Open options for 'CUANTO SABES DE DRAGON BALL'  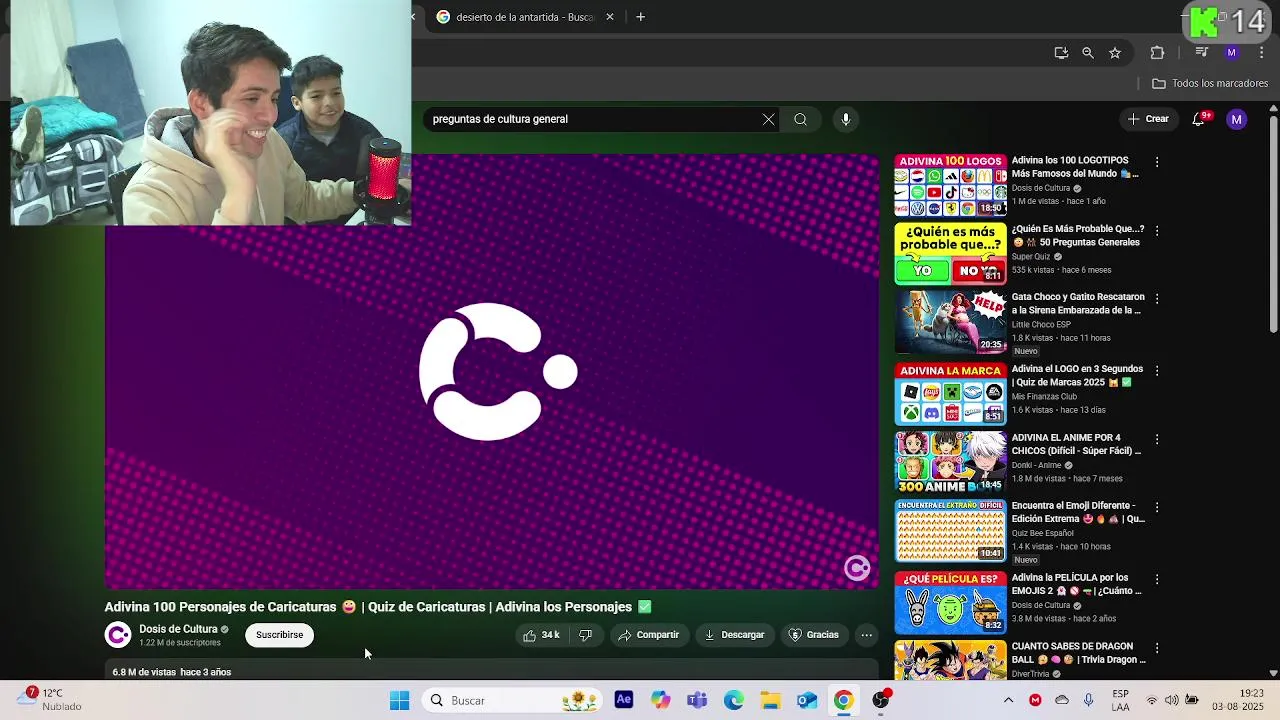1157,647
